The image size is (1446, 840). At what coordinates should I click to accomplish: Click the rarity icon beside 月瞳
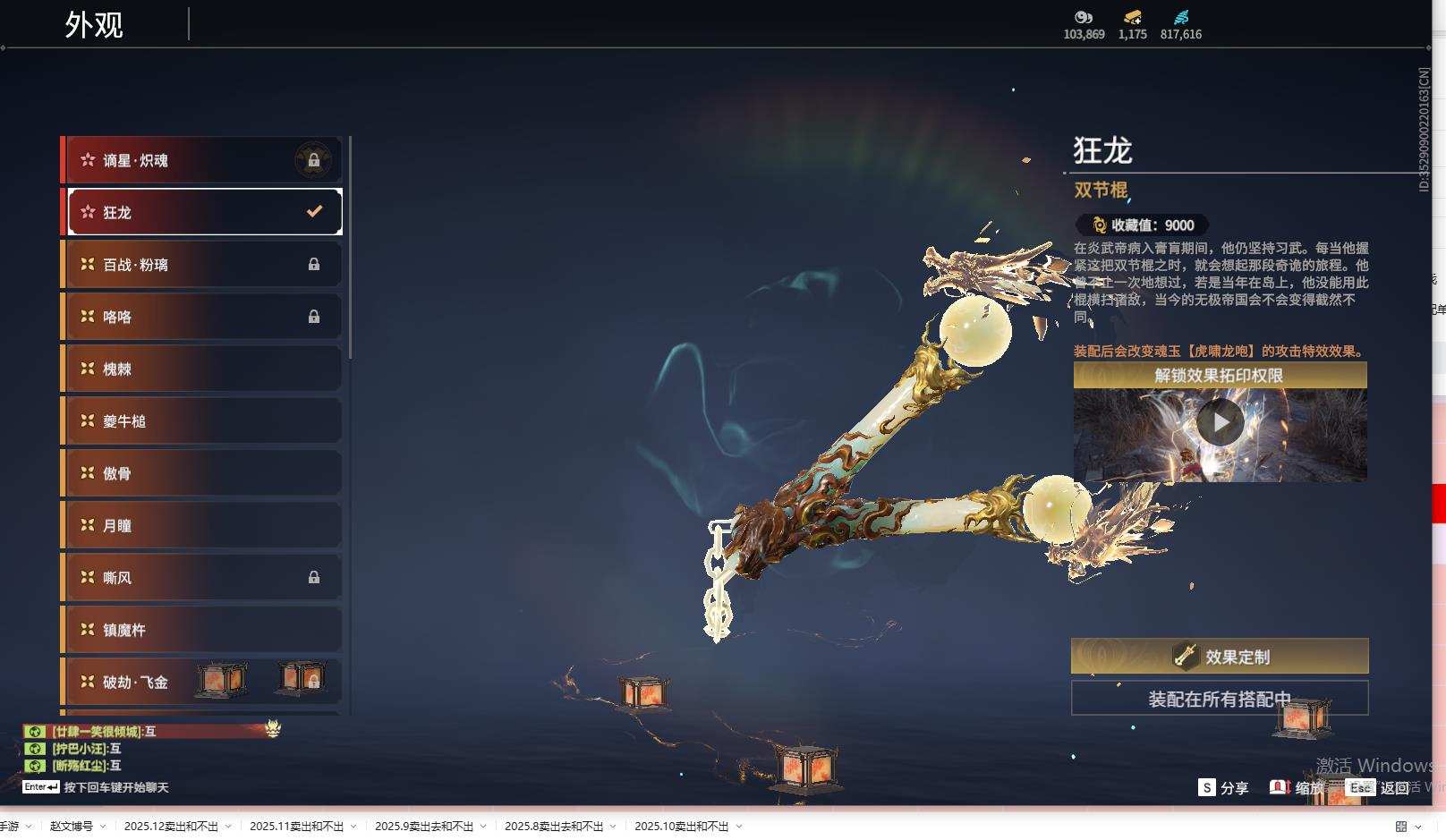pos(88,525)
